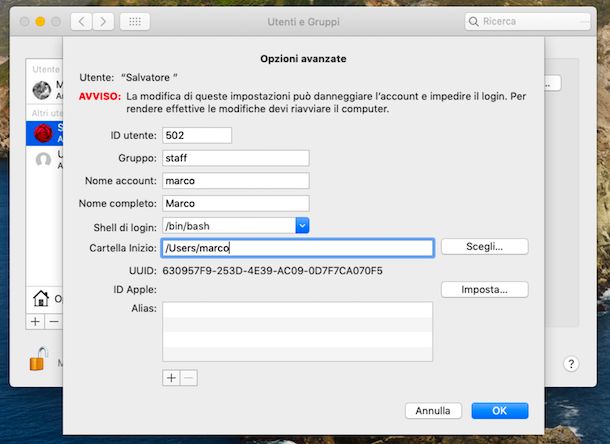610x444 pixels.
Task: Select the red rose avatar user
Action: 43,133
